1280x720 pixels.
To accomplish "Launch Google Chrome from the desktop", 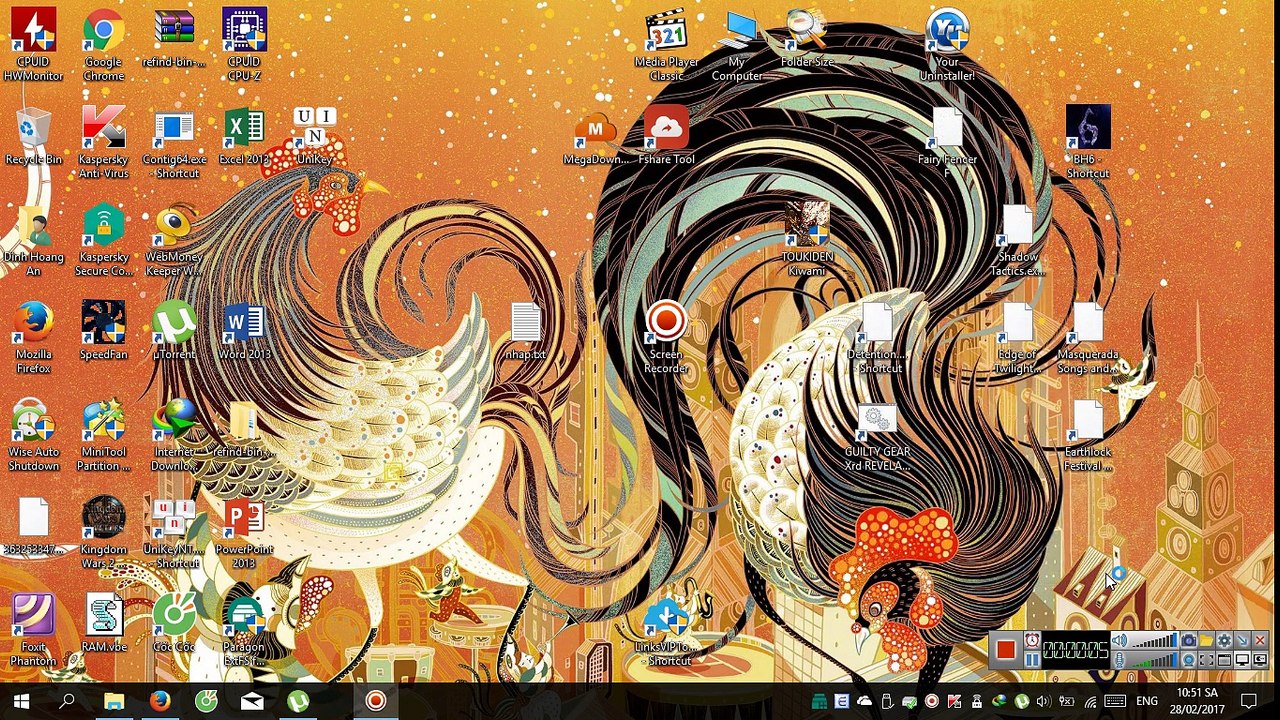I will click(104, 45).
